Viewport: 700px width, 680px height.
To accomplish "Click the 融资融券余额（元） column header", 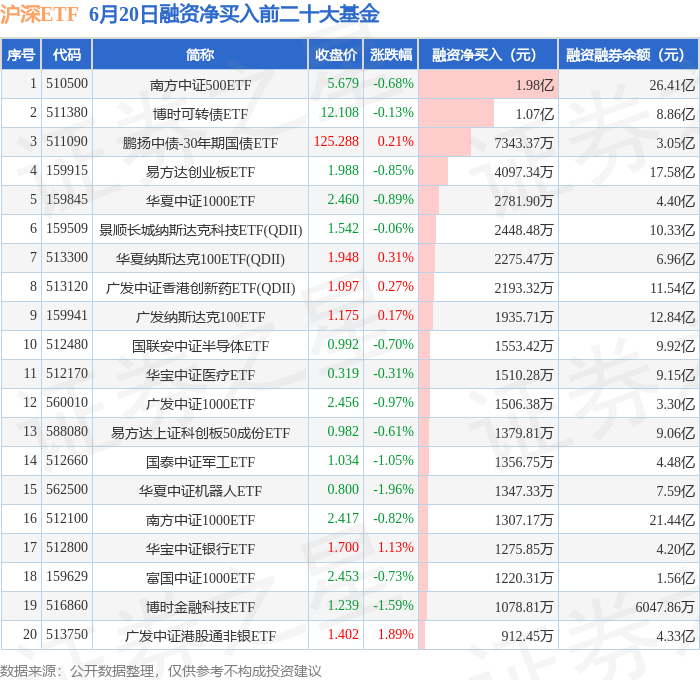I will [628, 54].
